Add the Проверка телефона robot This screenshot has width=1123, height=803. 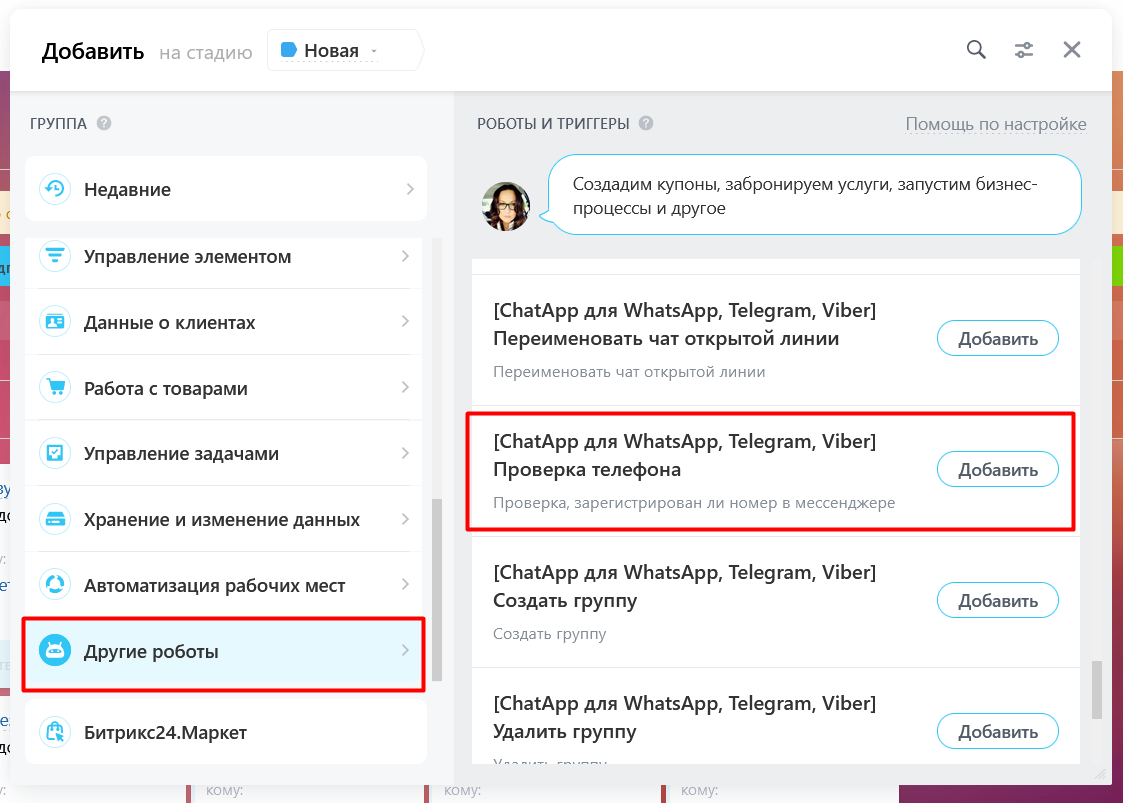pyautogui.click(x=997, y=470)
